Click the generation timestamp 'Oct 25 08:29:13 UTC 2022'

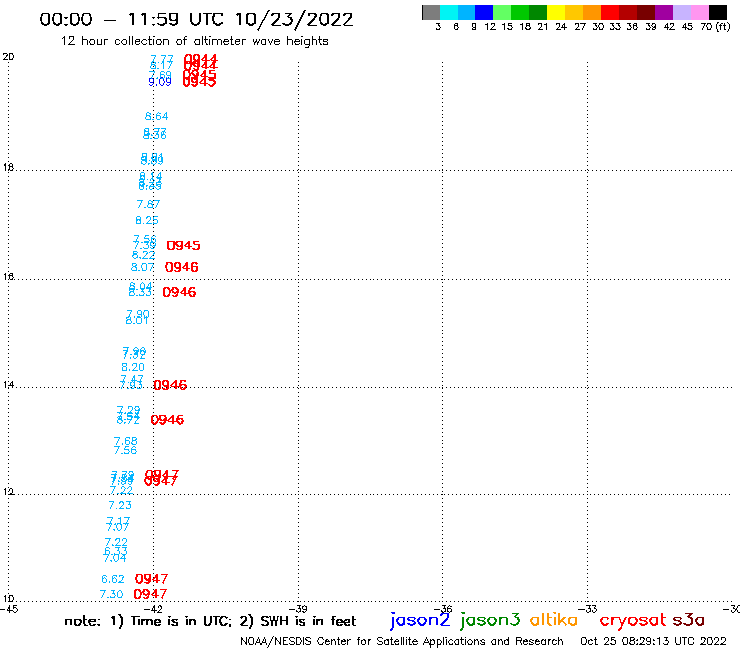click(x=653, y=641)
